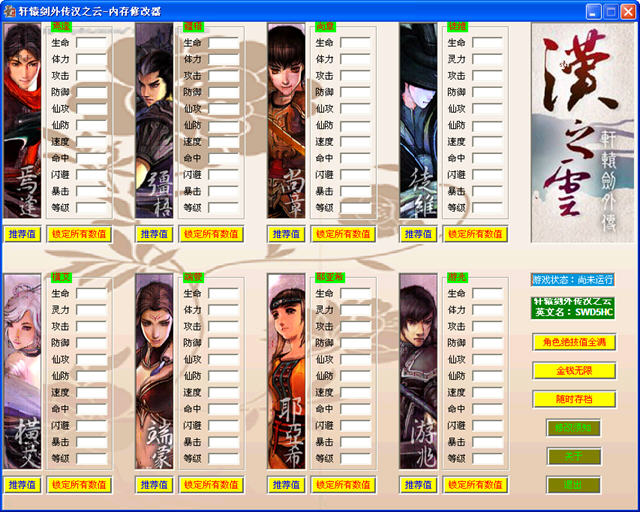
Task: Select the 尚章 character portrait
Action: tap(286, 121)
